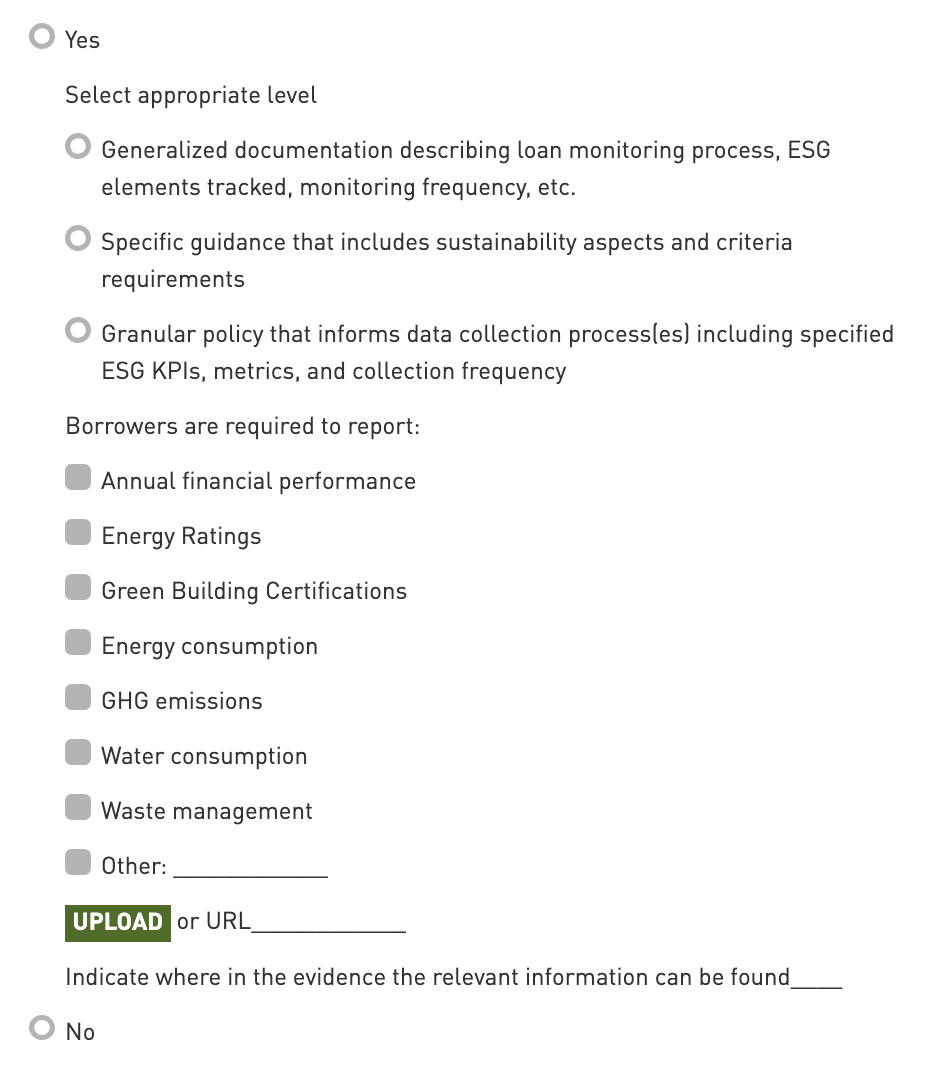
Task: Enable Green Building Certifications checkbox
Action: point(78,588)
